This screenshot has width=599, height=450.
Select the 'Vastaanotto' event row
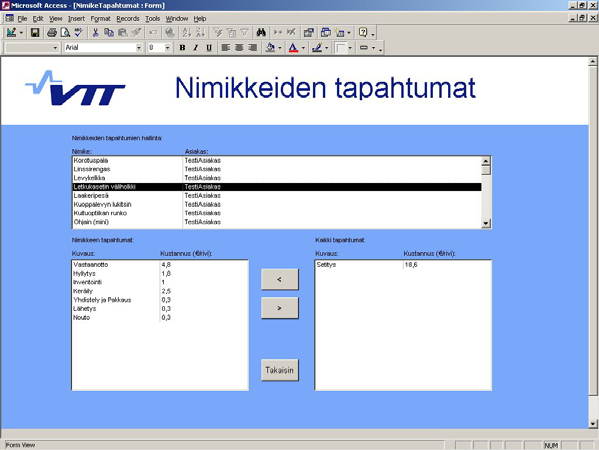[x=160, y=265]
